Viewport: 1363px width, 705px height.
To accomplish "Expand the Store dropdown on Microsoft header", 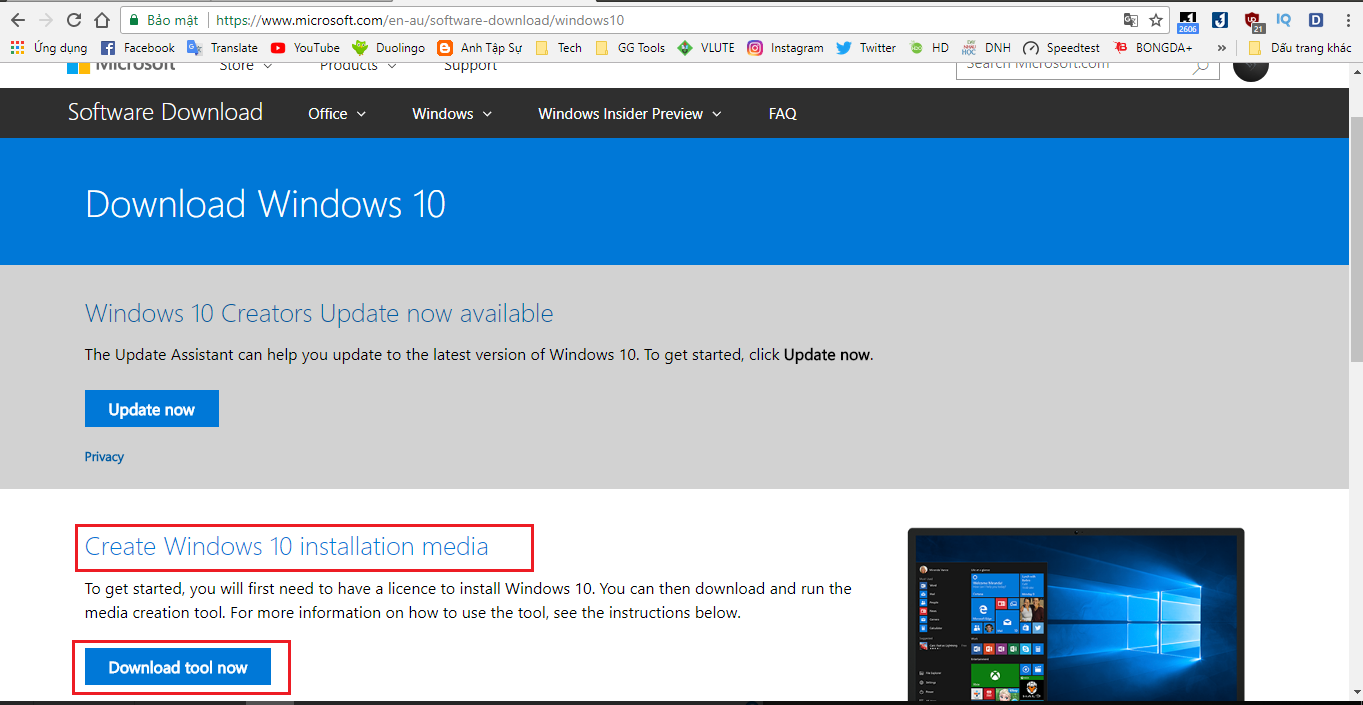I will coord(246,66).
